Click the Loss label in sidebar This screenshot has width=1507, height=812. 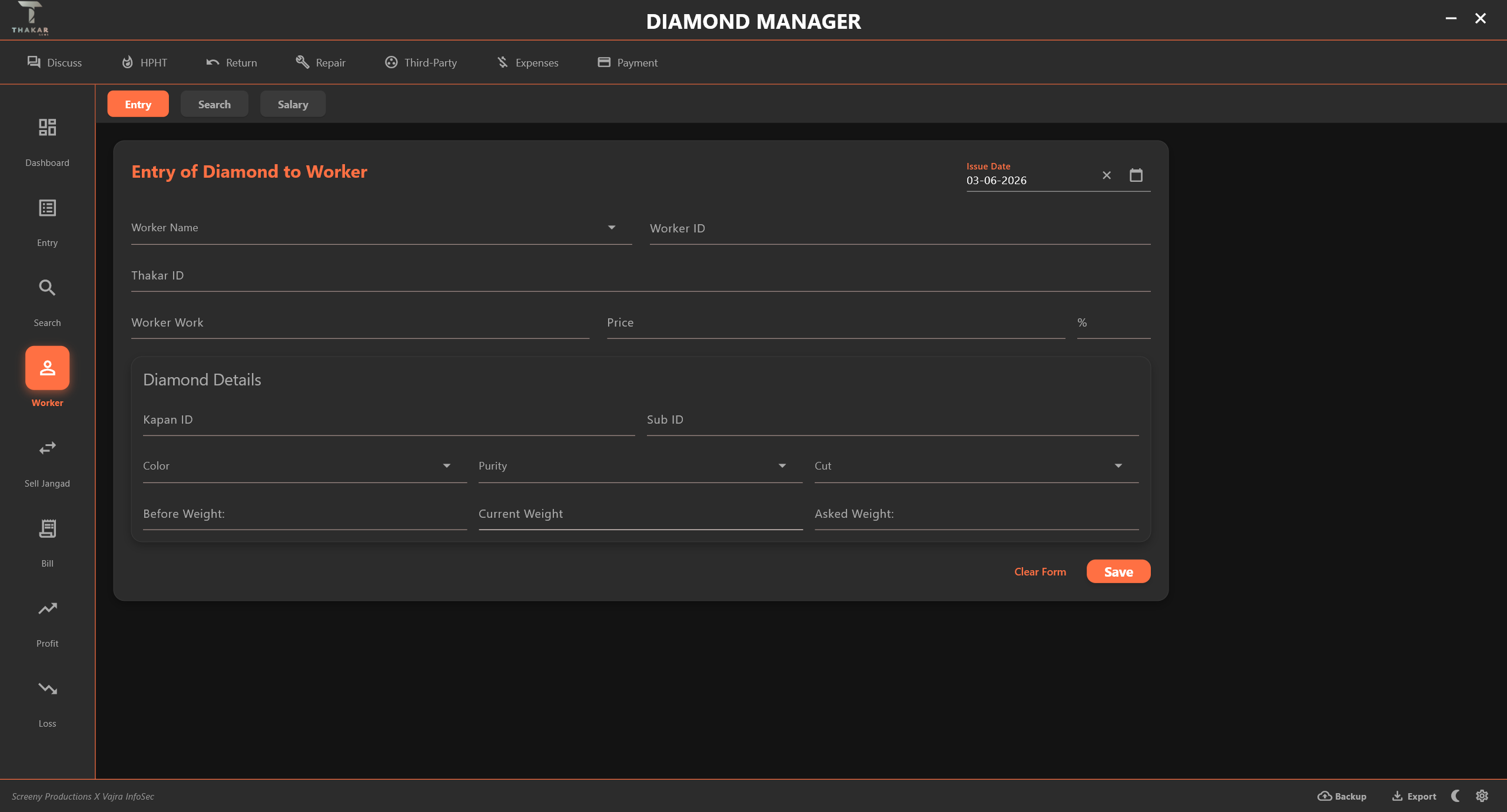(47, 723)
